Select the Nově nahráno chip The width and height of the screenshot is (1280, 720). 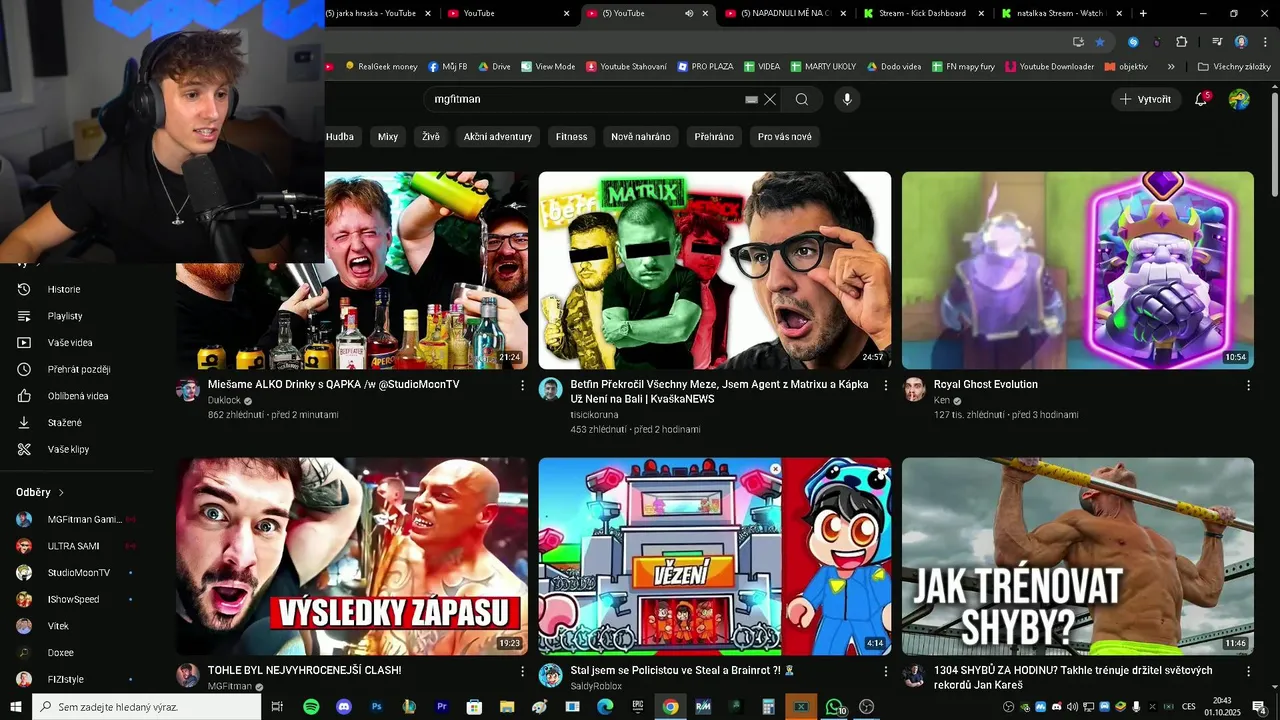[x=641, y=136]
